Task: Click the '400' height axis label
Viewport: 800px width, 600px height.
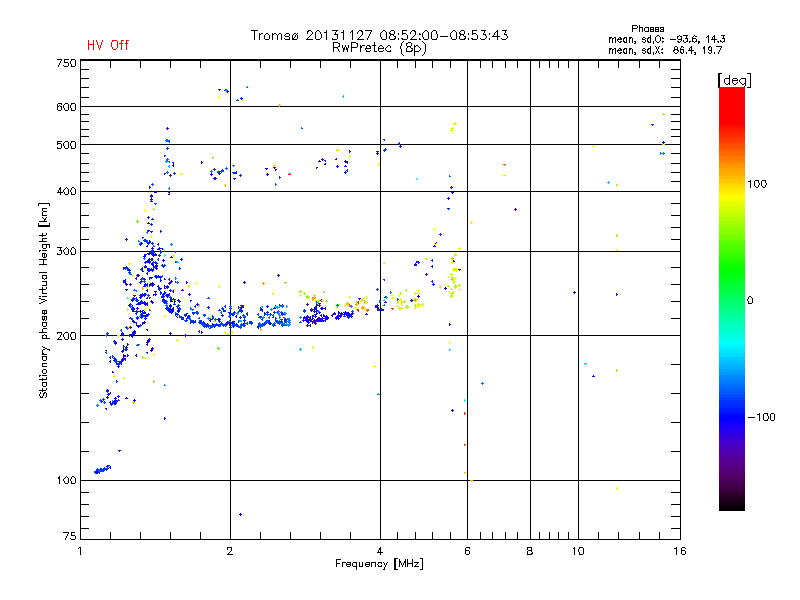Action: pos(66,192)
